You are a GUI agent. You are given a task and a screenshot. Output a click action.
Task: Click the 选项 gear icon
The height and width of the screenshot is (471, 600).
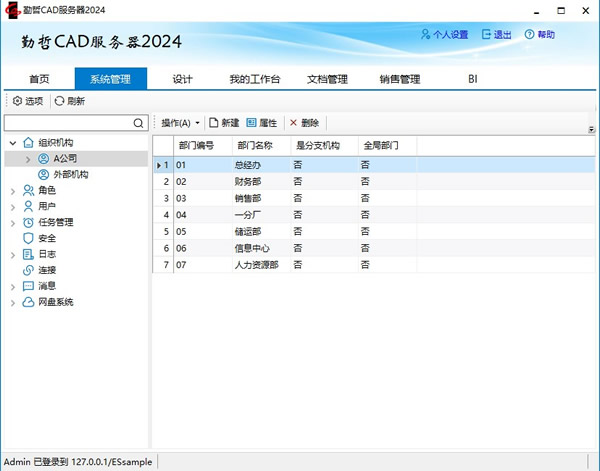[x=16, y=101]
